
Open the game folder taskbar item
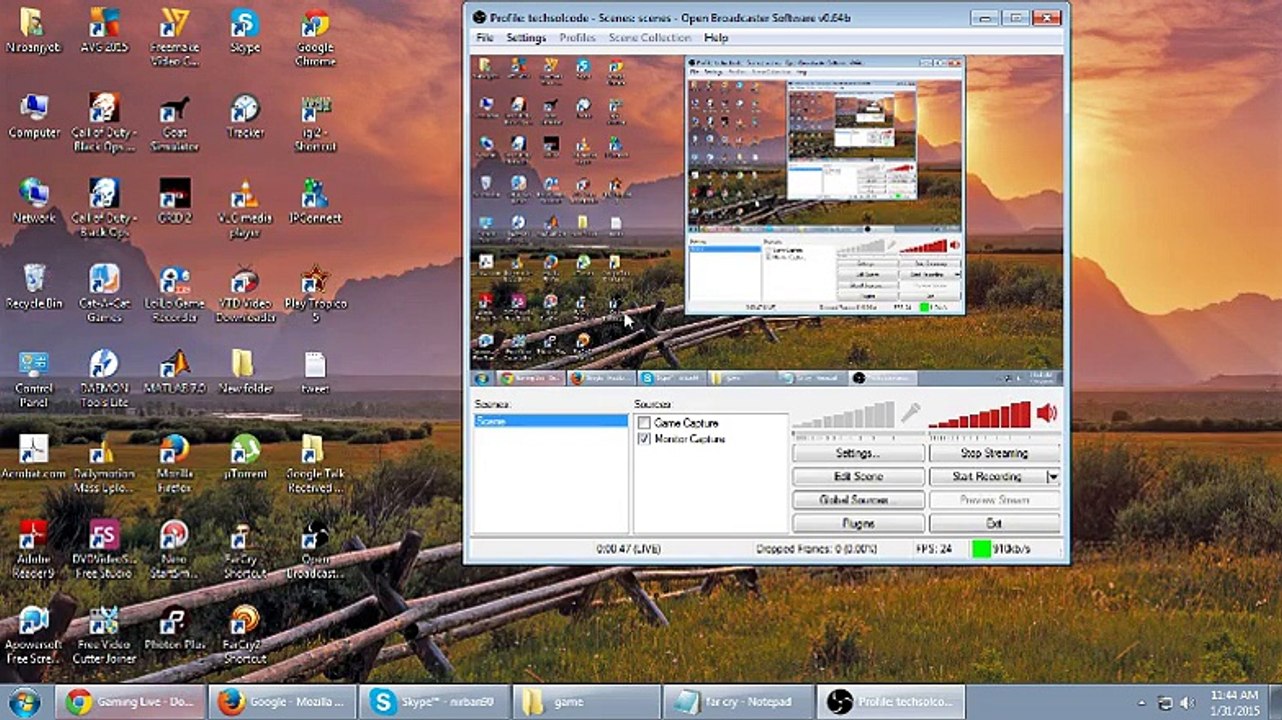(587, 702)
